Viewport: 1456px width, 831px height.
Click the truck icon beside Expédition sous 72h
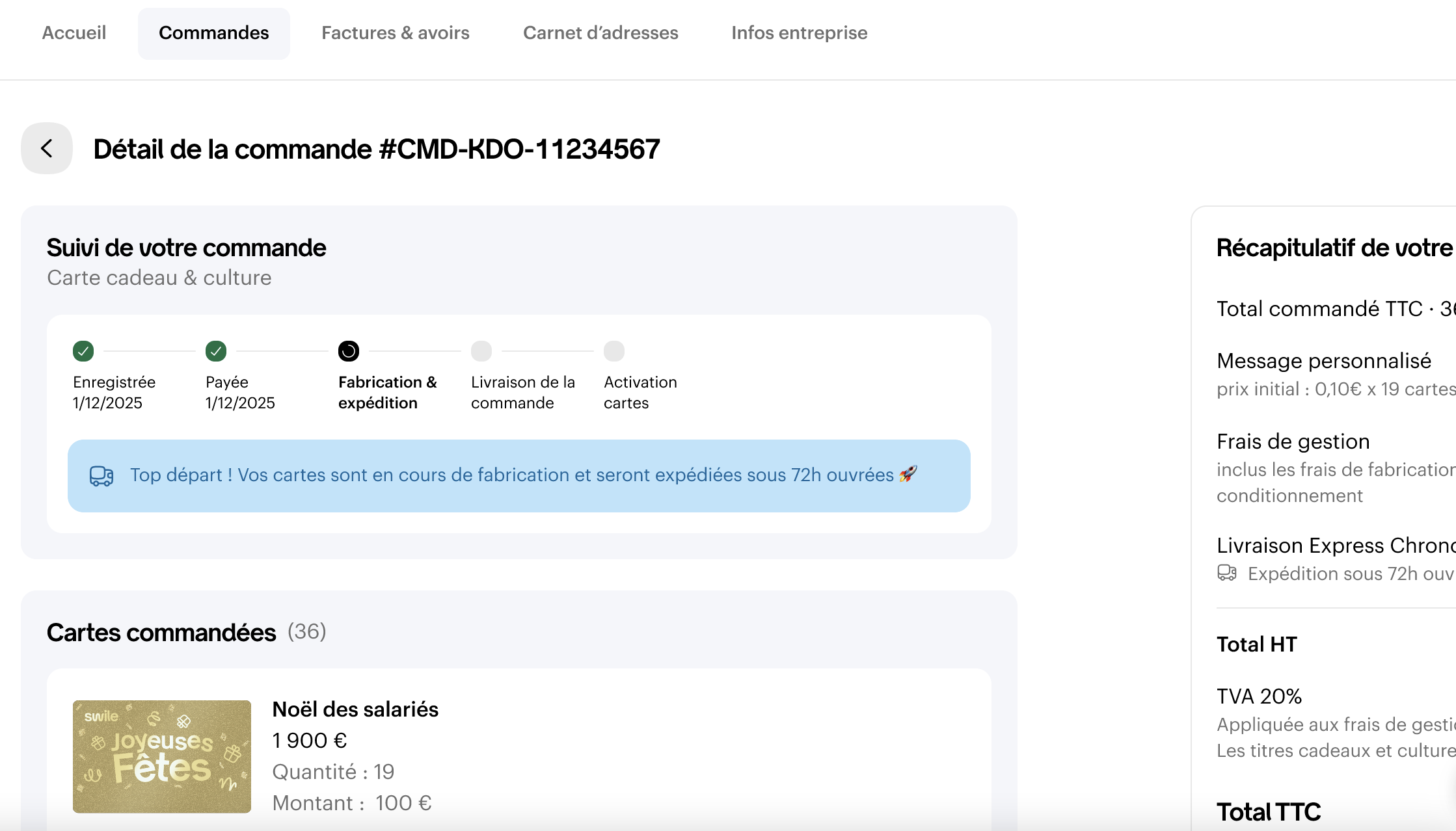click(1227, 573)
